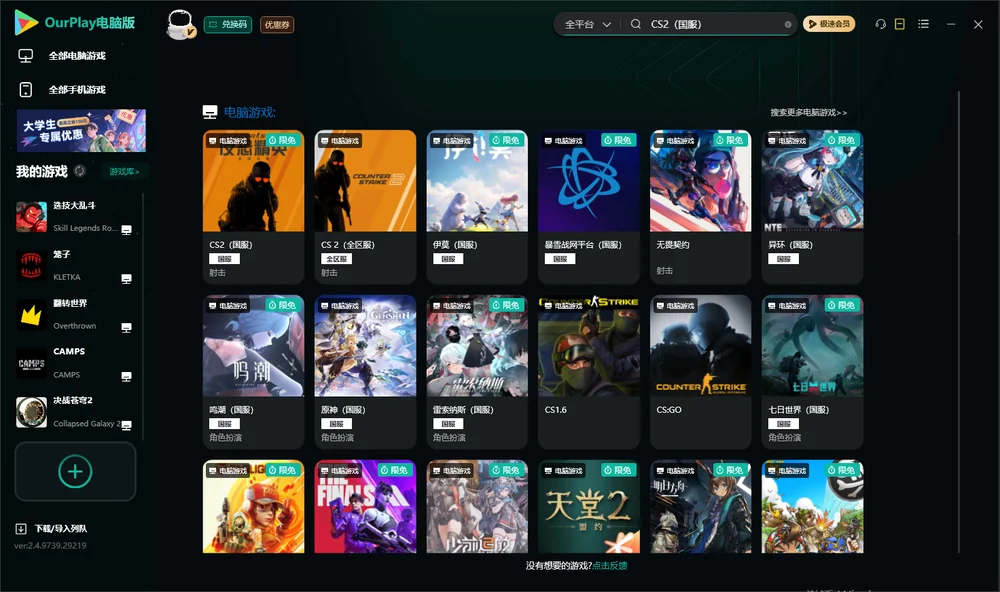This screenshot has width=1000, height=592.
Task: Open the 极速会员 membership button
Action: pyautogui.click(x=828, y=24)
